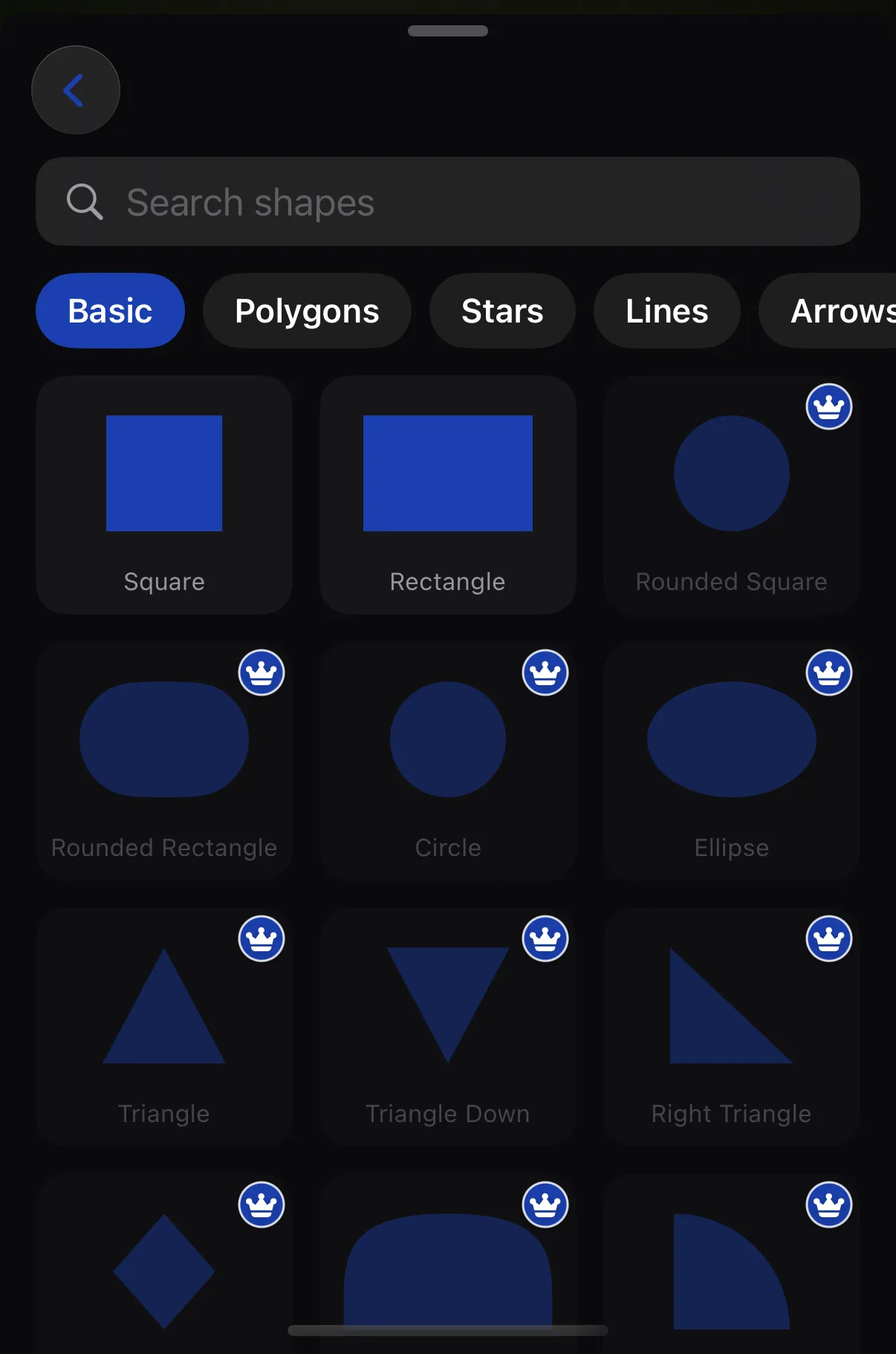The image size is (896, 1354).
Task: Select the Basic category tab
Action: (110, 311)
